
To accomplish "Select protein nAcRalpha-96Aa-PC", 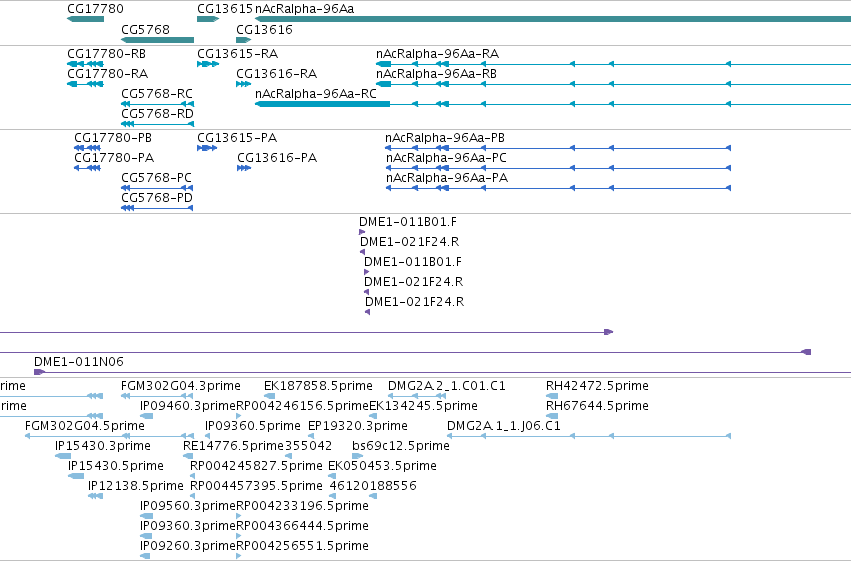I will click(446, 158).
